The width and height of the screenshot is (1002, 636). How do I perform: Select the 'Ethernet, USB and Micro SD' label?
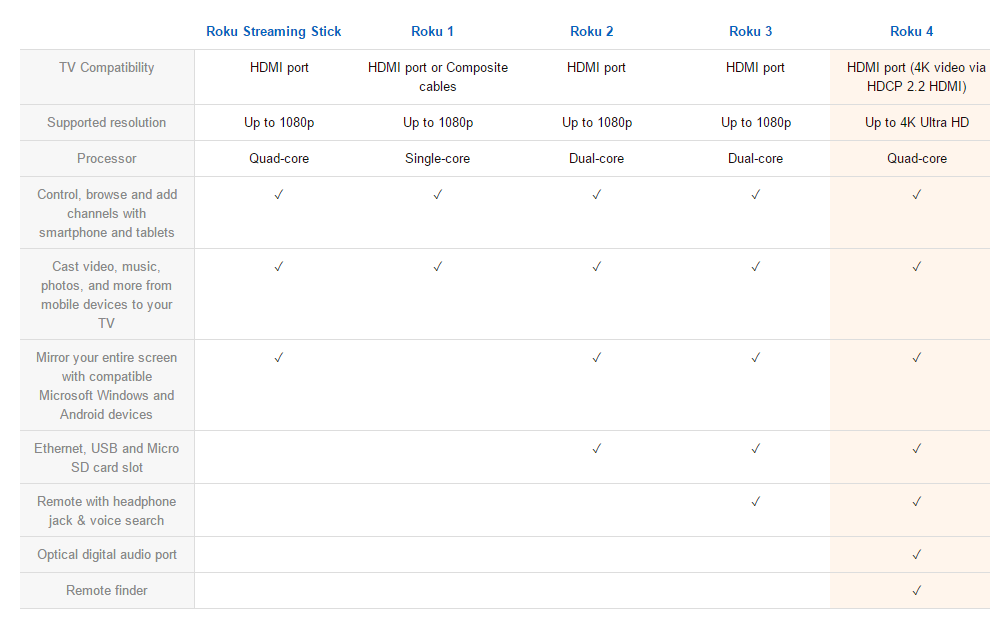[107, 458]
